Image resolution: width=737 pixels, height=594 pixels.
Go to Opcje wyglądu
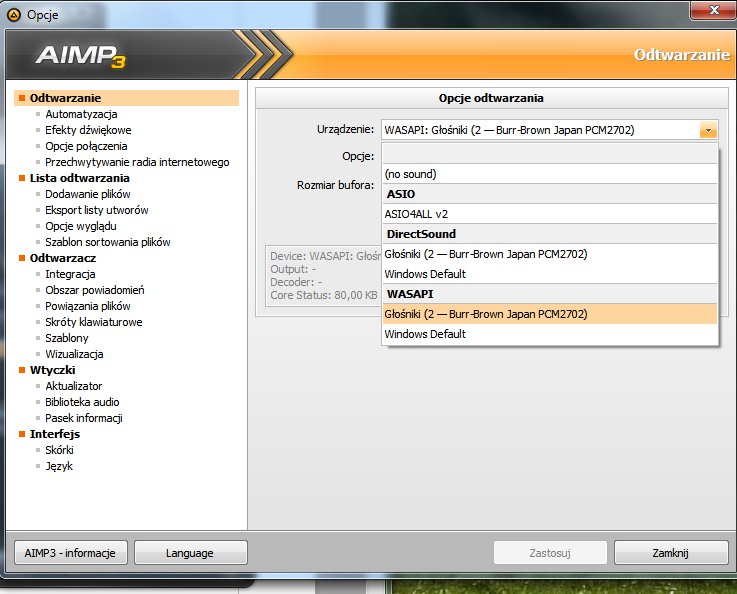click(x=80, y=226)
